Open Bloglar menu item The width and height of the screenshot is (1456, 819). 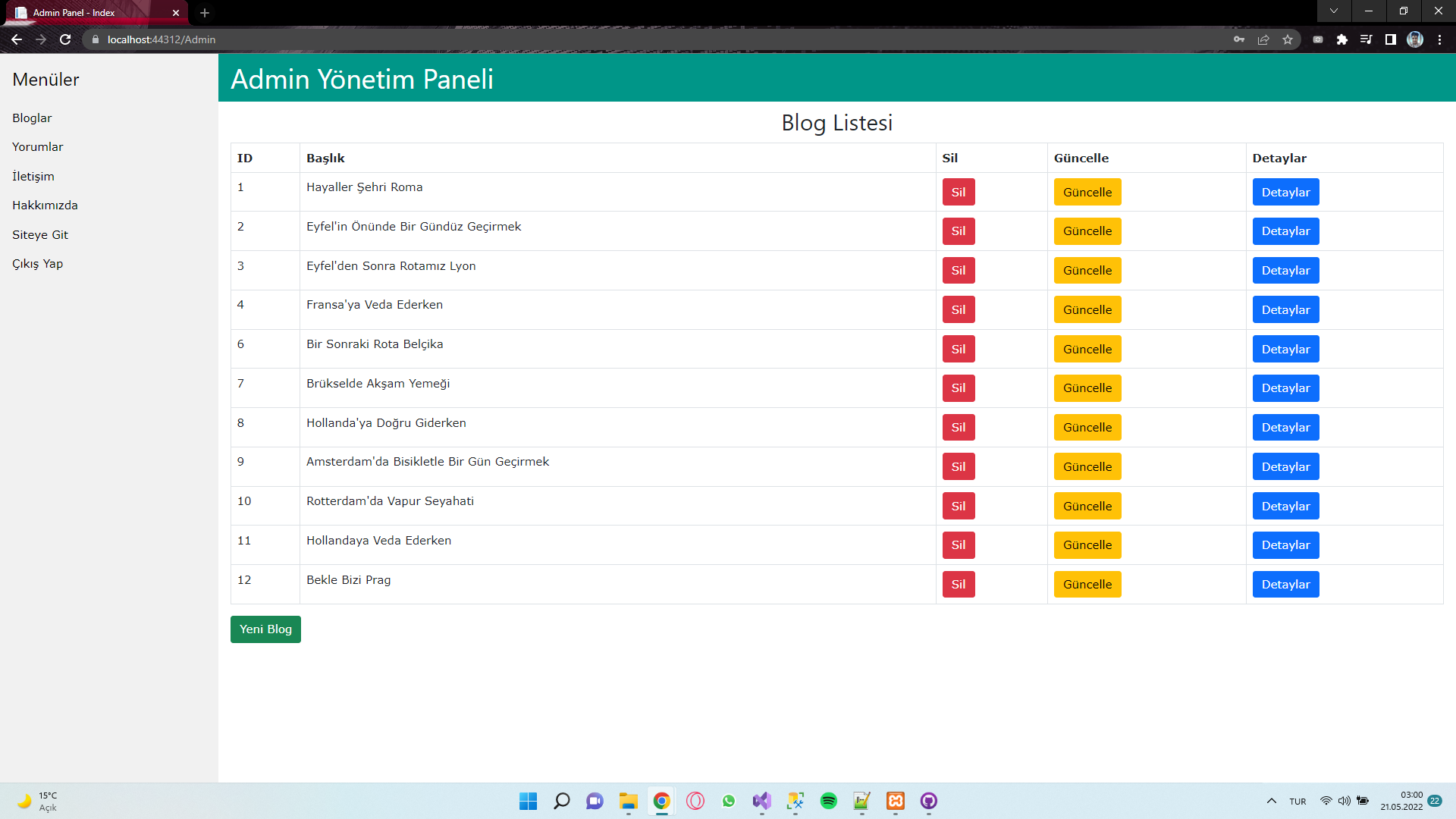click(x=32, y=118)
